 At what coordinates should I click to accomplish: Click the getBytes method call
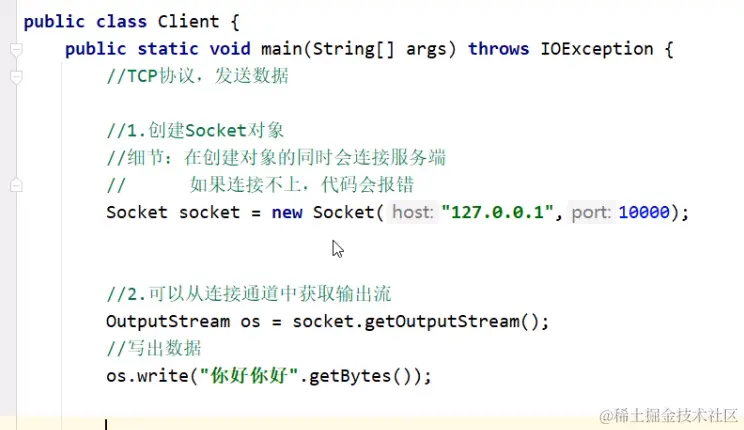click(x=350, y=376)
